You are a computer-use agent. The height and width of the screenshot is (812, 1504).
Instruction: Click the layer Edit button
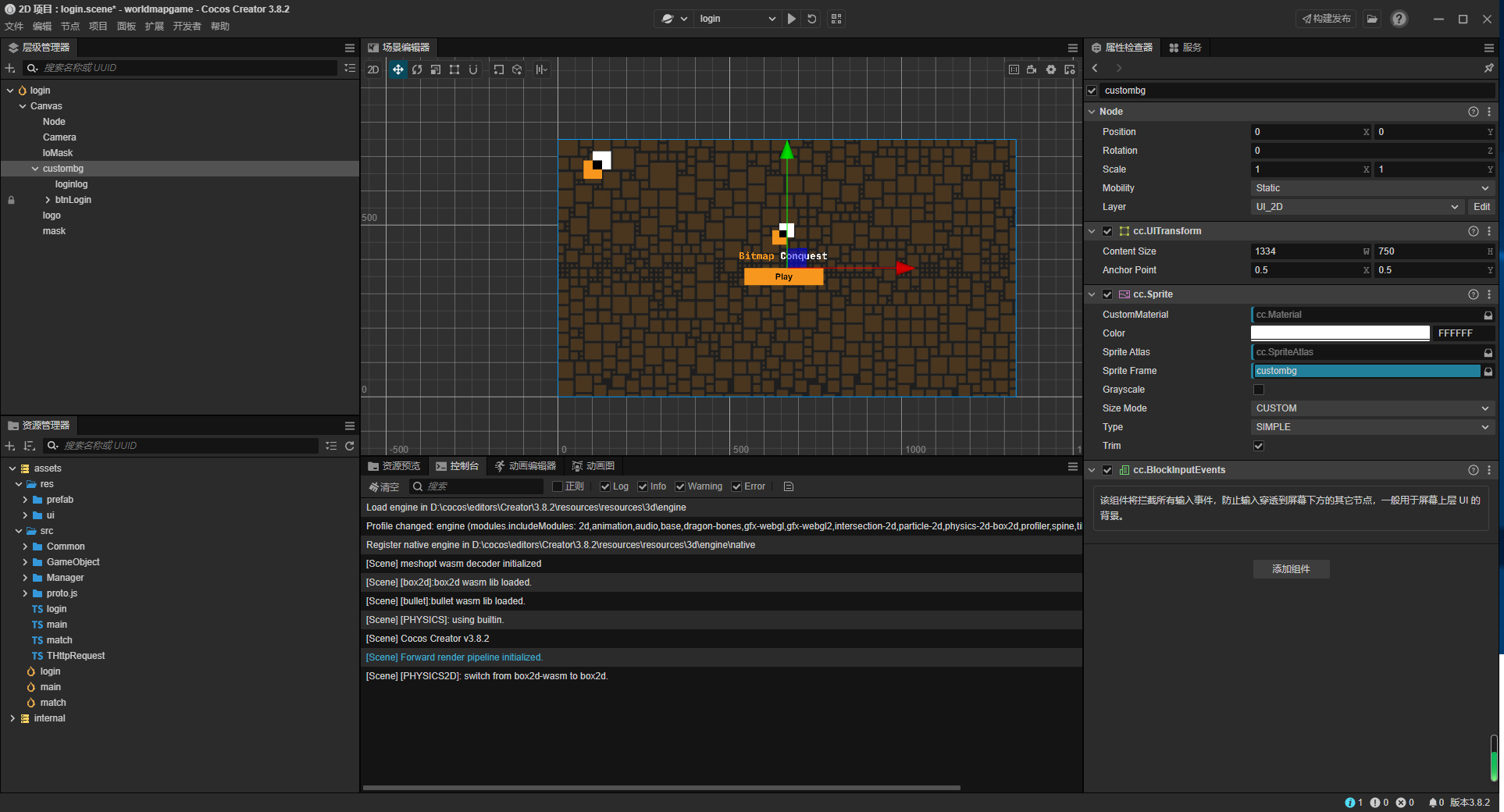(1481, 207)
